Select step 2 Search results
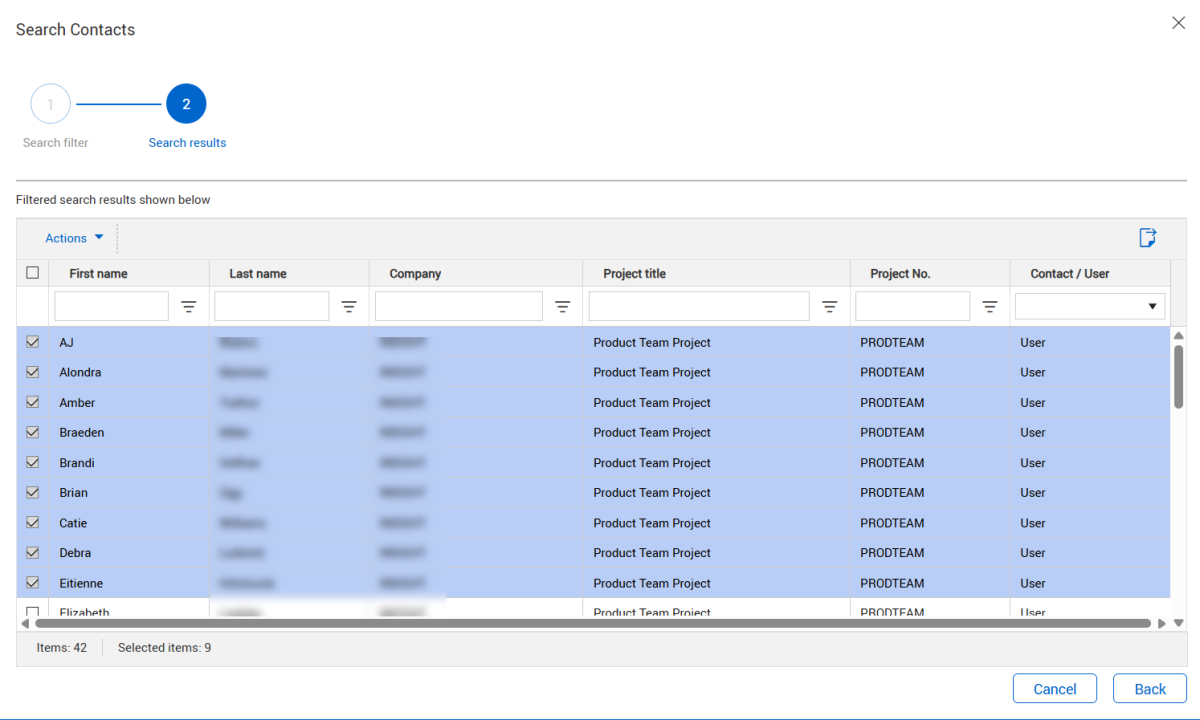 coord(186,104)
